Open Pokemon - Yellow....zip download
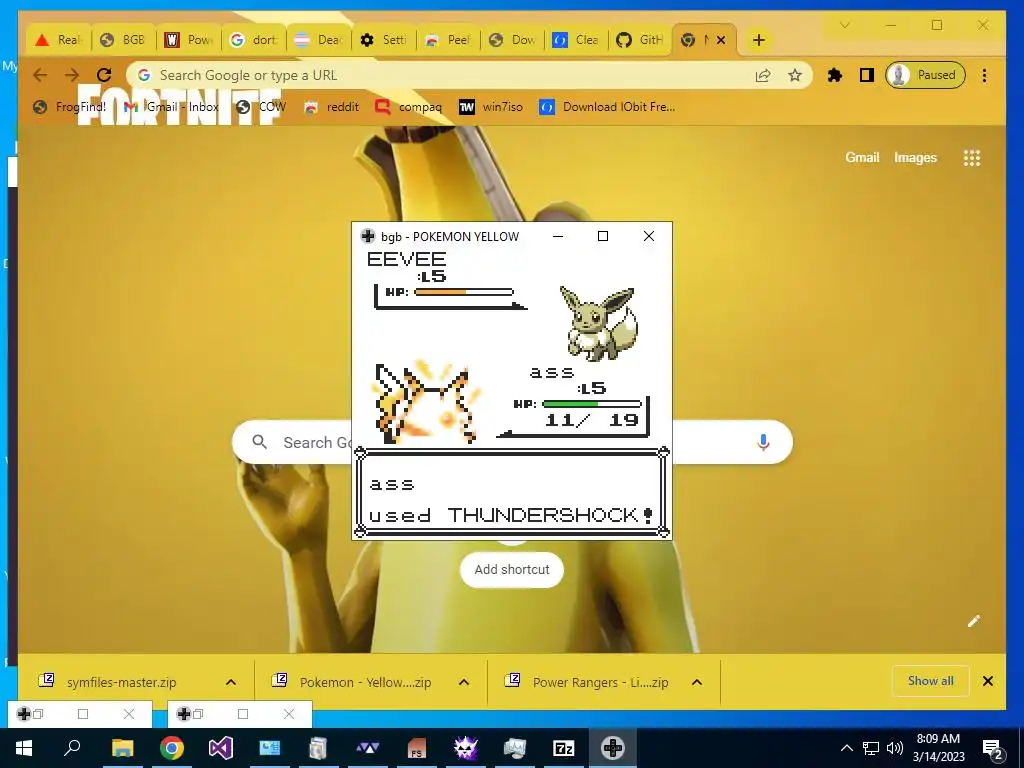This screenshot has width=1024, height=768. [x=364, y=682]
